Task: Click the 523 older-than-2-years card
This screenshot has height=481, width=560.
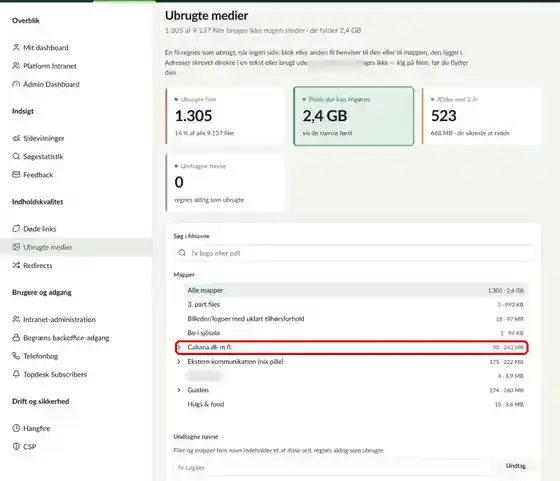Action: 481,116
